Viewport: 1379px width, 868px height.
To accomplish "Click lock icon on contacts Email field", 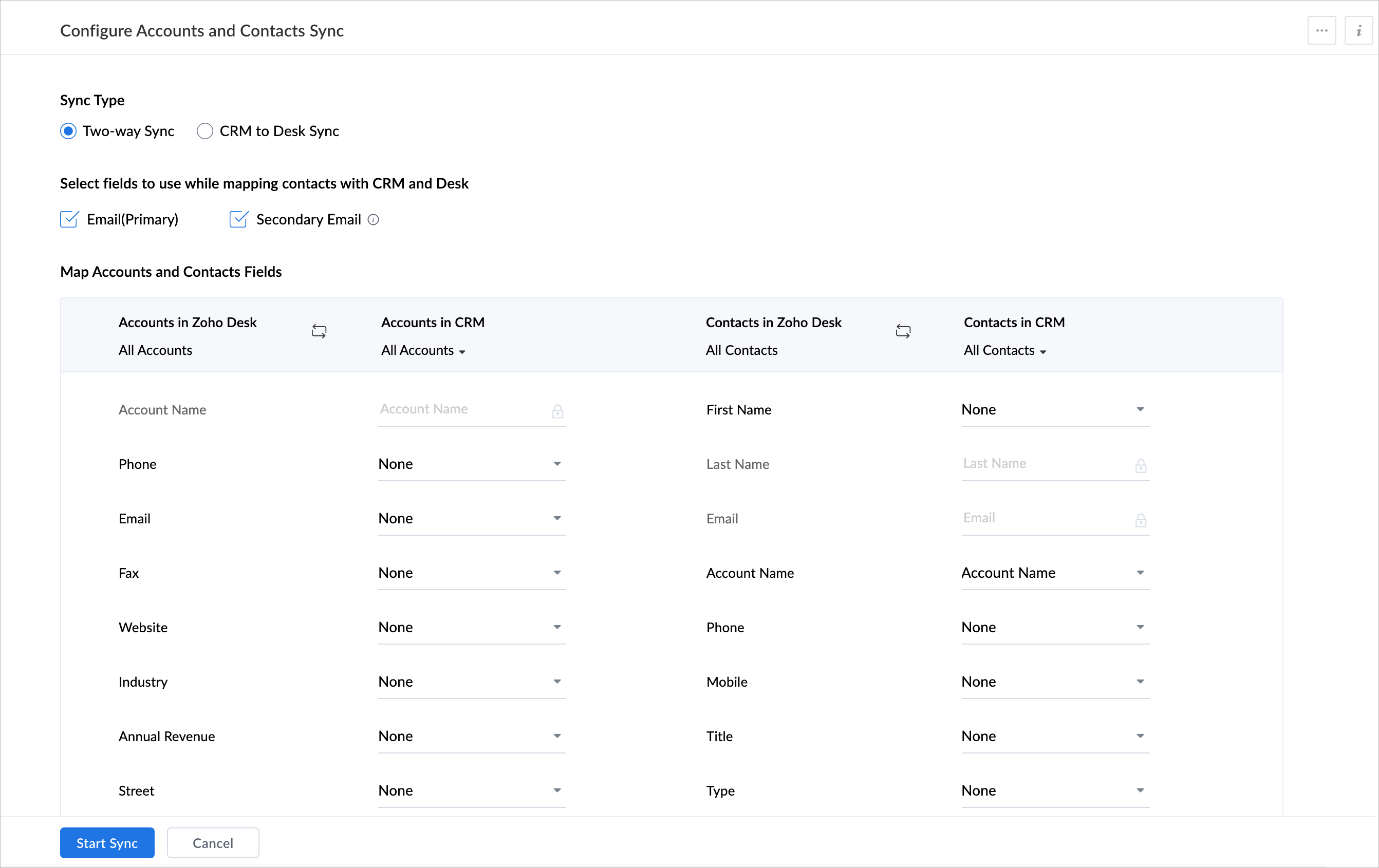I will point(1140,520).
